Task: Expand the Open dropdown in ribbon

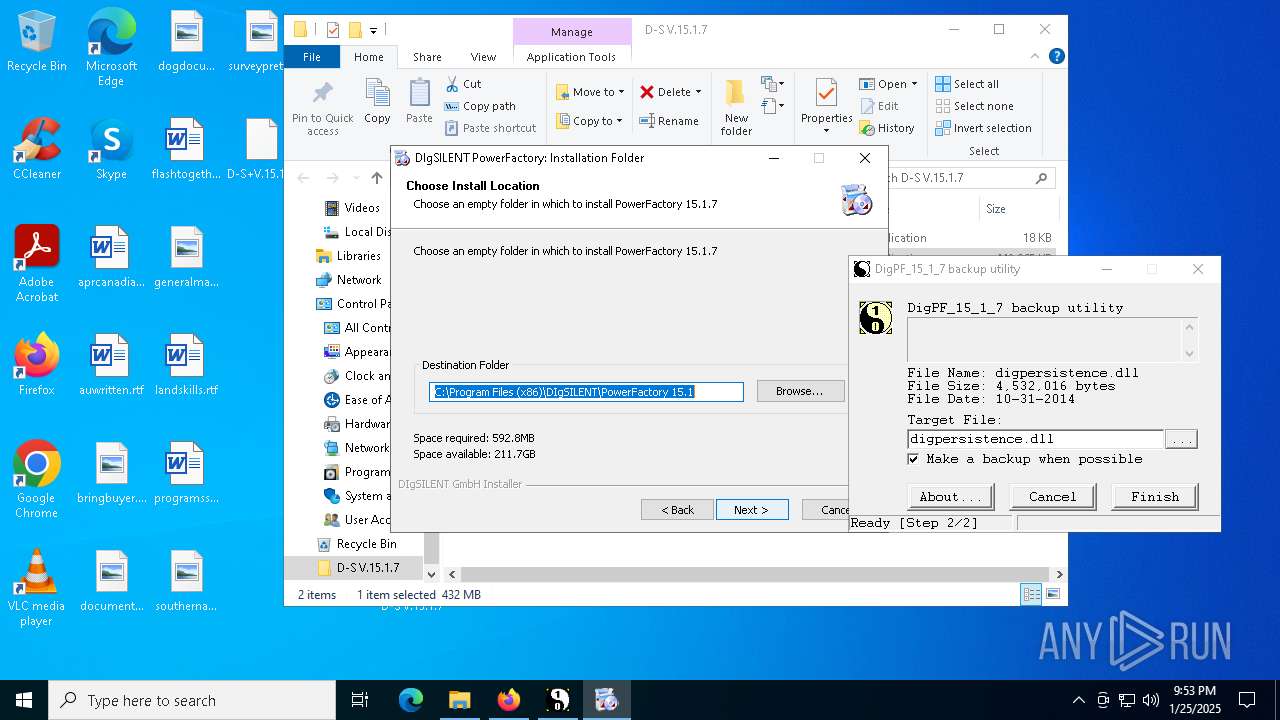Action: (914, 84)
